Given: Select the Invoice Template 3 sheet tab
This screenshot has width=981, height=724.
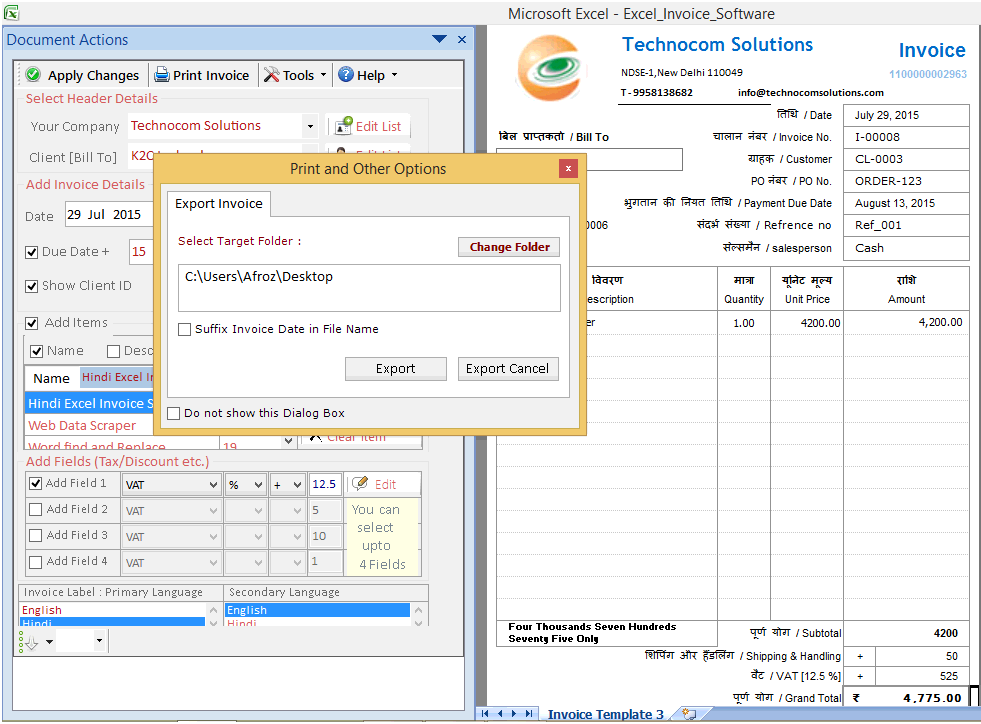Looking at the screenshot, I should pyautogui.click(x=605, y=713).
